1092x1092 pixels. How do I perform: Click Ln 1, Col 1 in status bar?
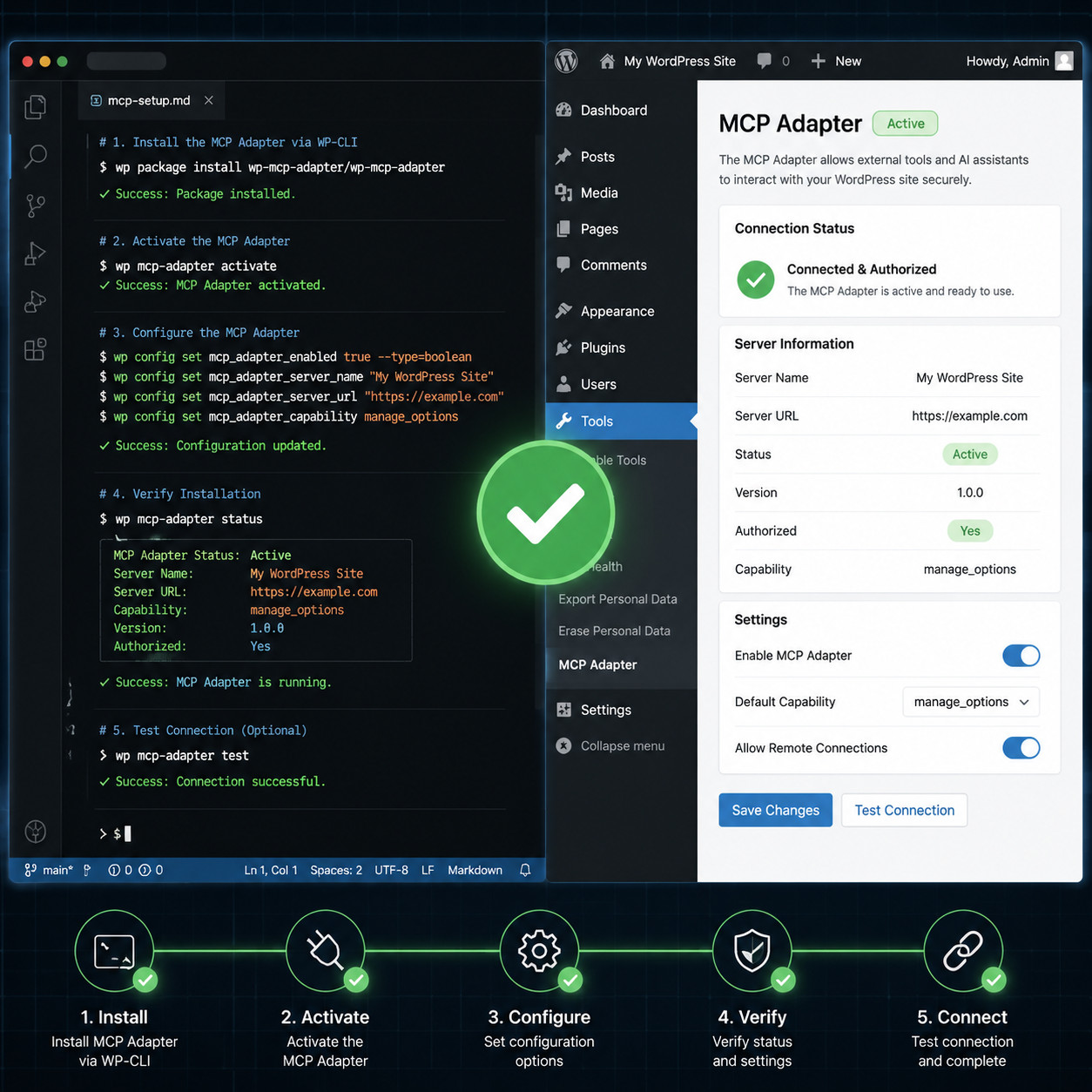tap(271, 870)
